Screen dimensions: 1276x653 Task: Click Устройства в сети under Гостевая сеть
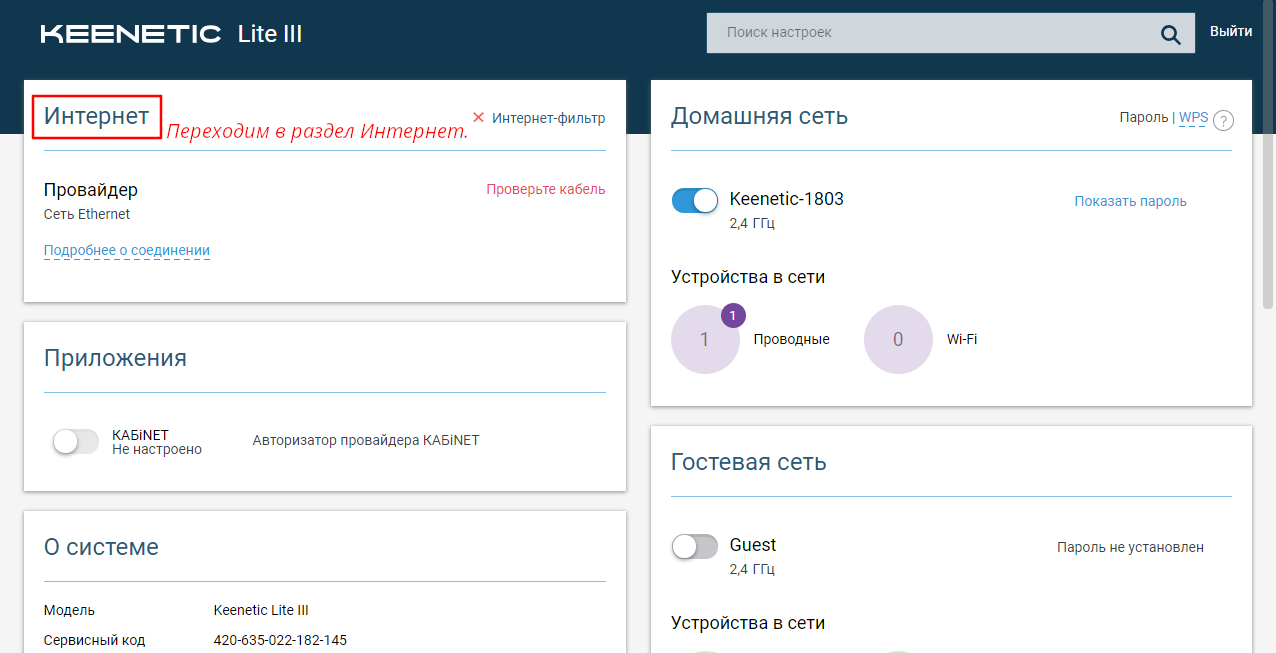pyautogui.click(x=748, y=623)
